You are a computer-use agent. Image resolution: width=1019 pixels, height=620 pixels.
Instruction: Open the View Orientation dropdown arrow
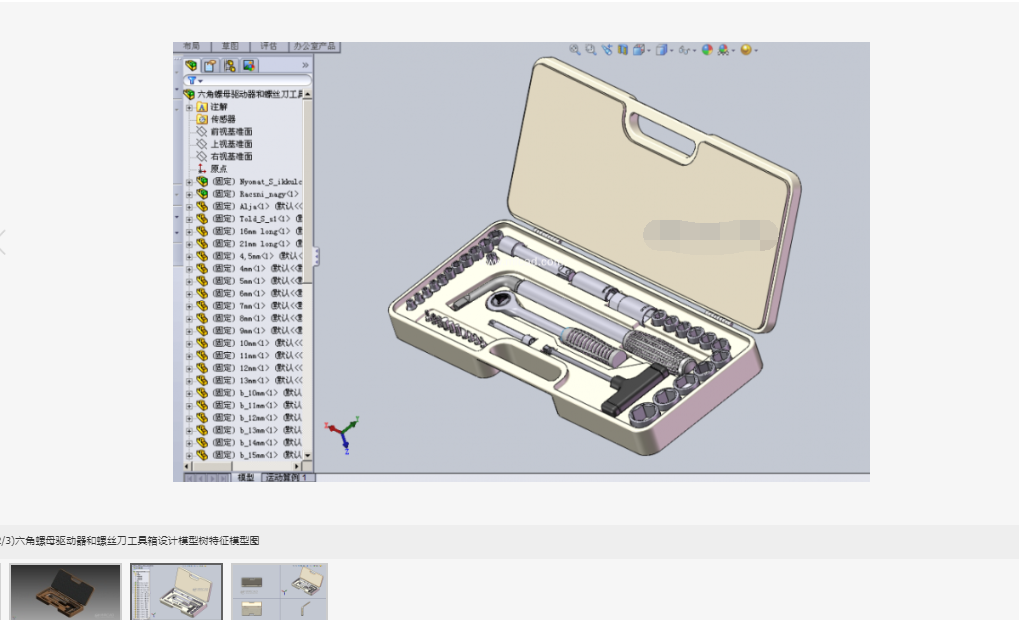tap(649, 51)
